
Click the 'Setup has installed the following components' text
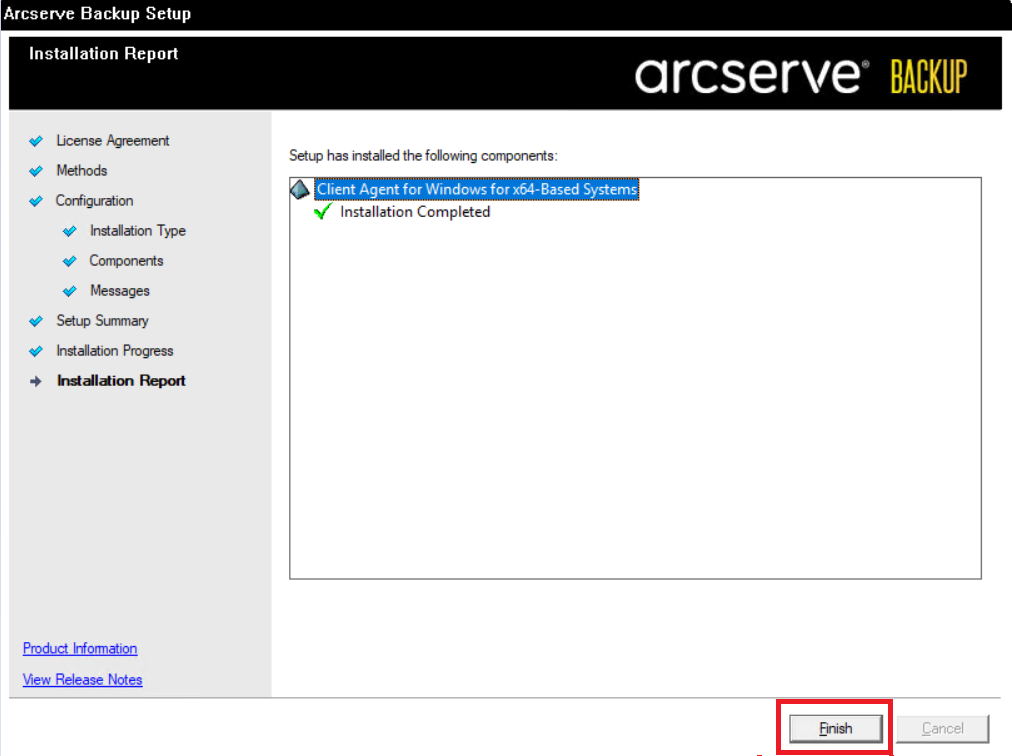click(423, 156)
